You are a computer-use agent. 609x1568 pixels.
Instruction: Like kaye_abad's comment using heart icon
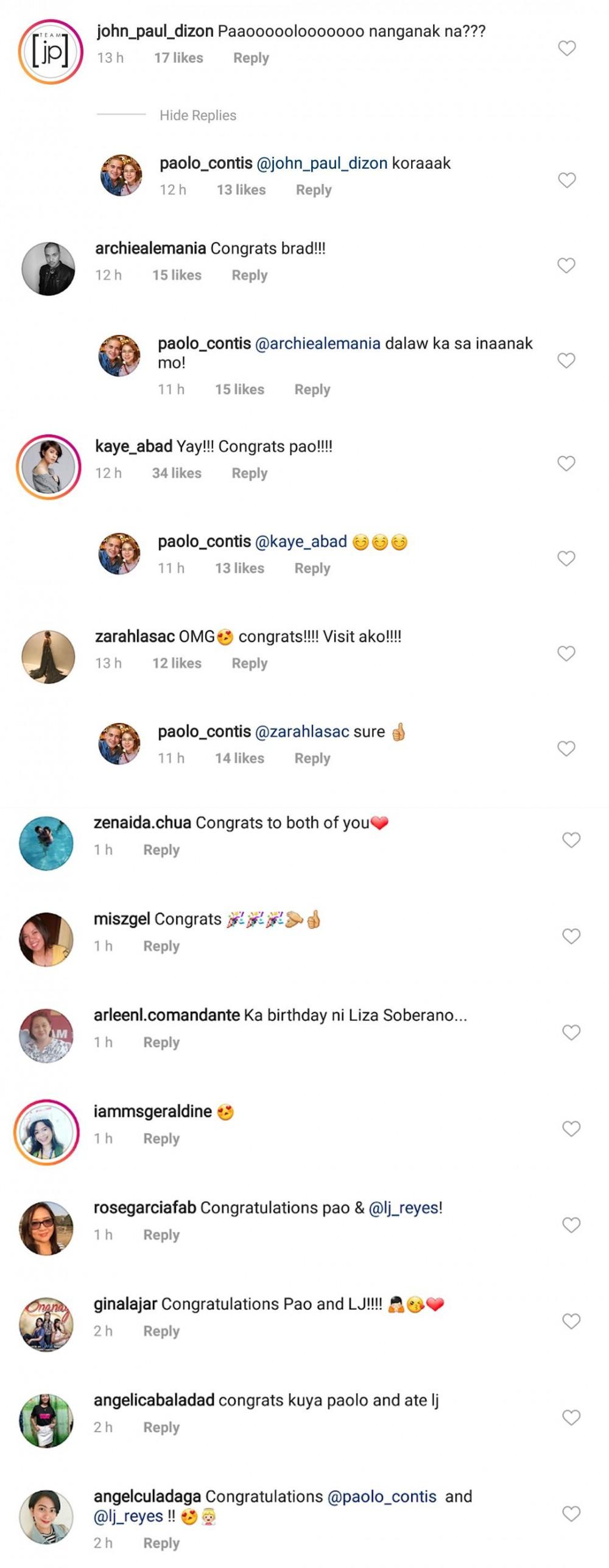point(566,464)
